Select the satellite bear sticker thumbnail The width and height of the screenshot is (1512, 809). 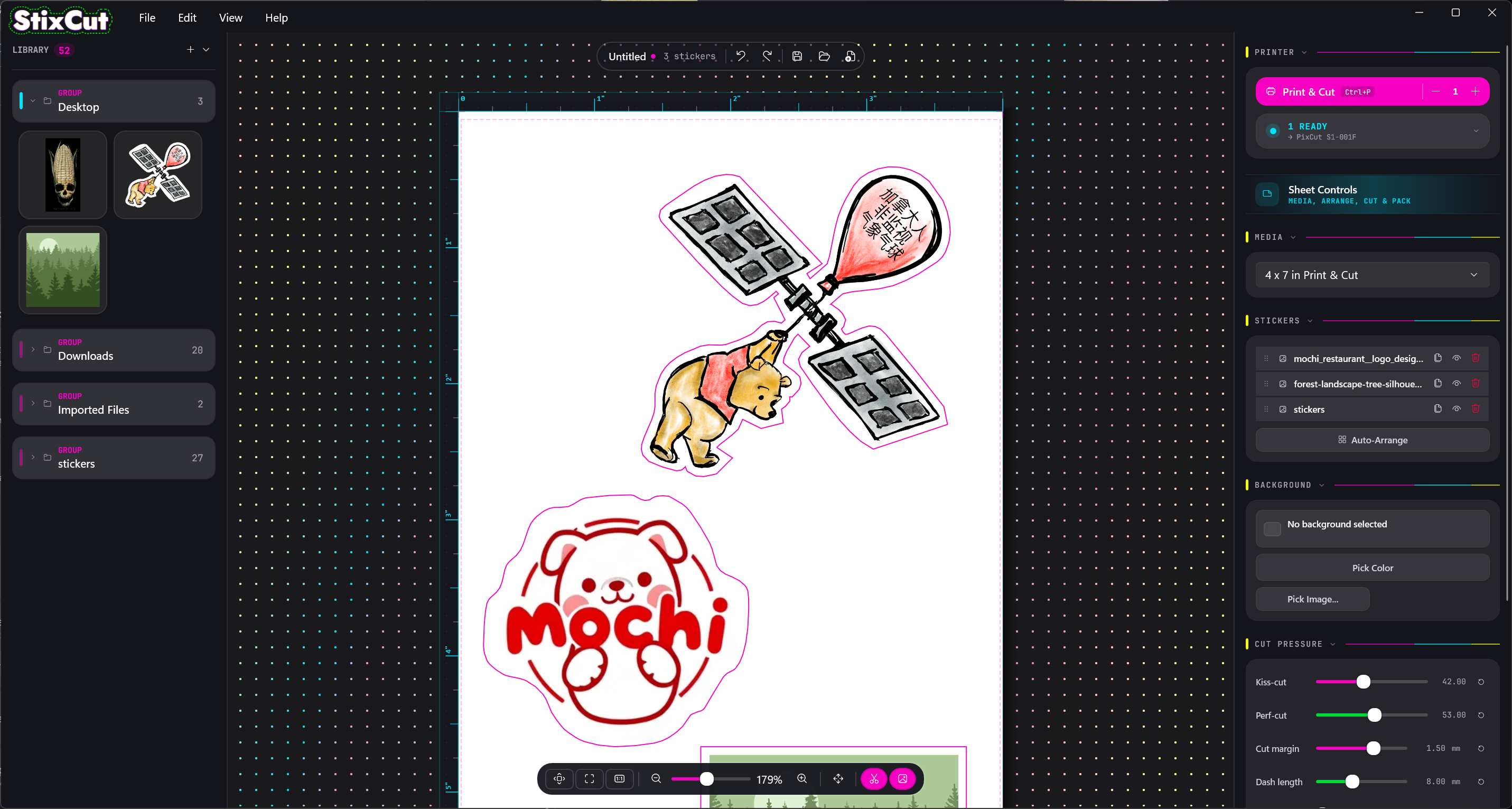(x=158, y=175)
